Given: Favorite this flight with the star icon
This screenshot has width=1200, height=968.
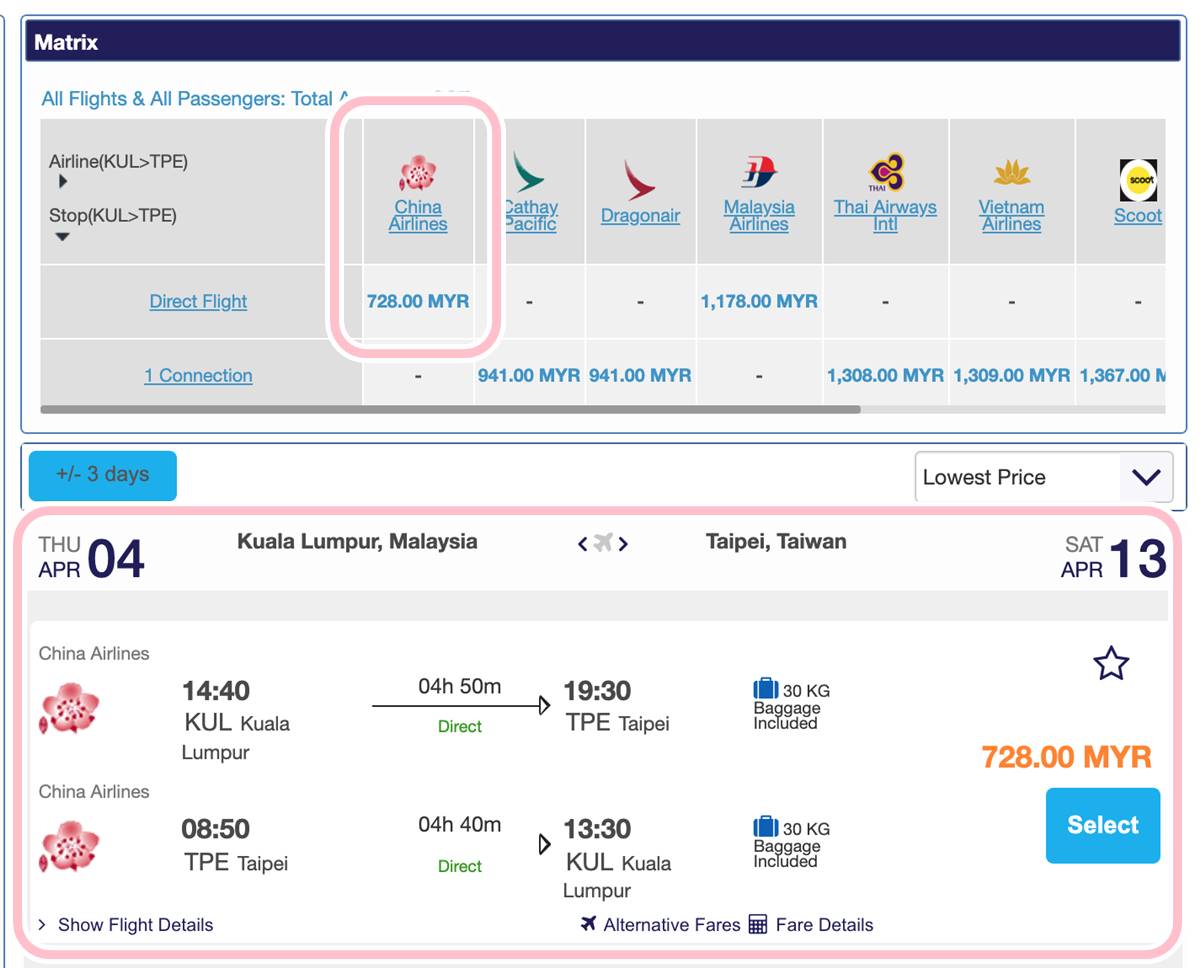Looking at the screenshot, I should [1111, 663].
